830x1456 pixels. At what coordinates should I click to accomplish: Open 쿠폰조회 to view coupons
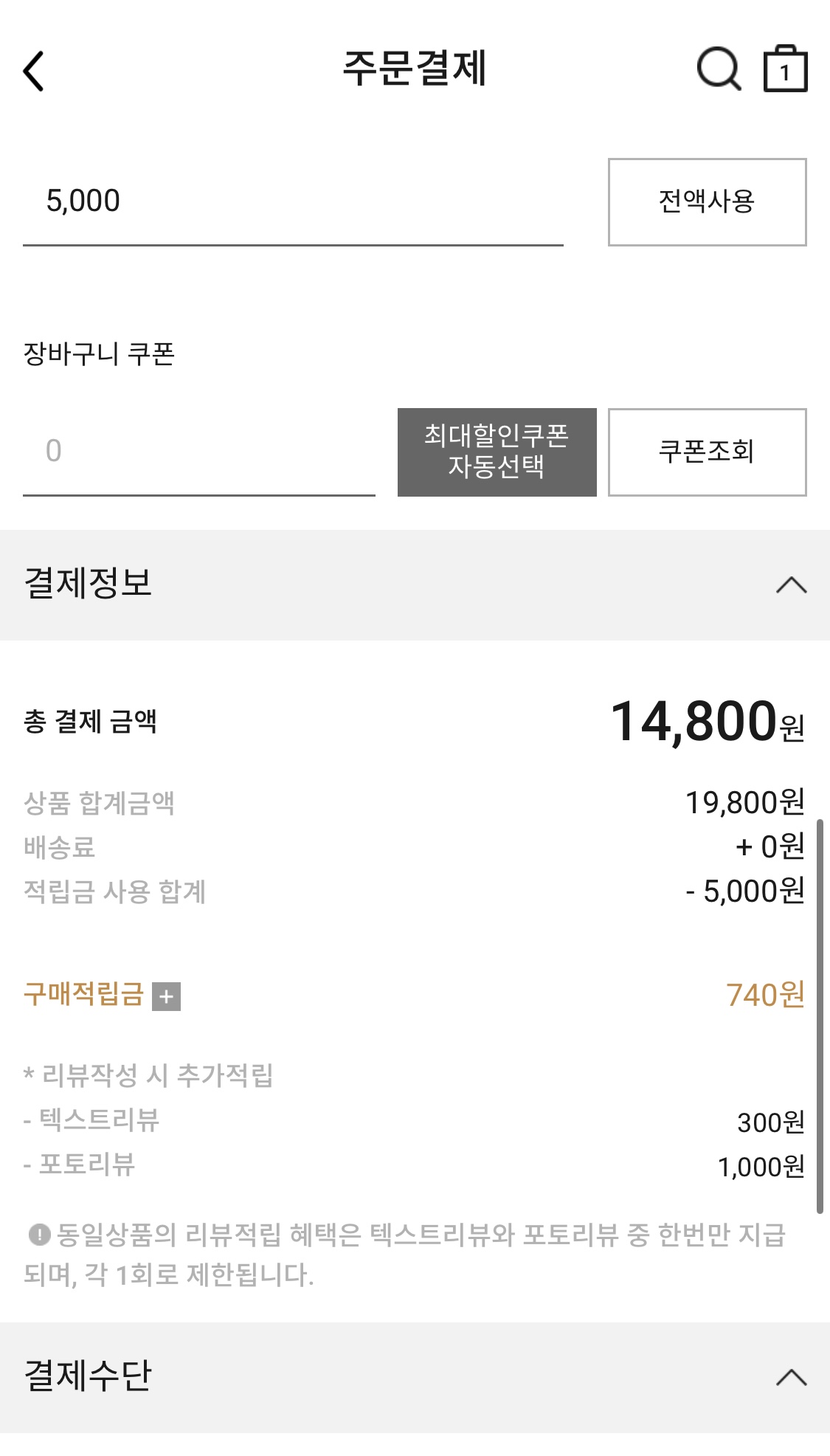[707, 452]
